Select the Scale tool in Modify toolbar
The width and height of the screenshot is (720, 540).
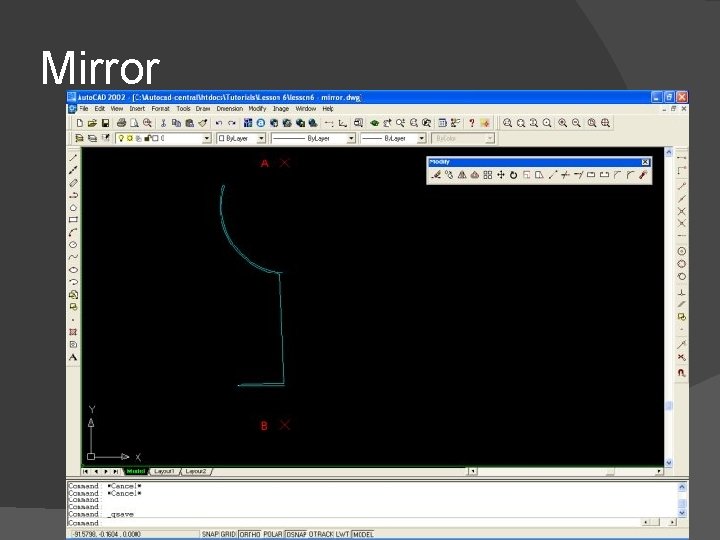point(526,175)
